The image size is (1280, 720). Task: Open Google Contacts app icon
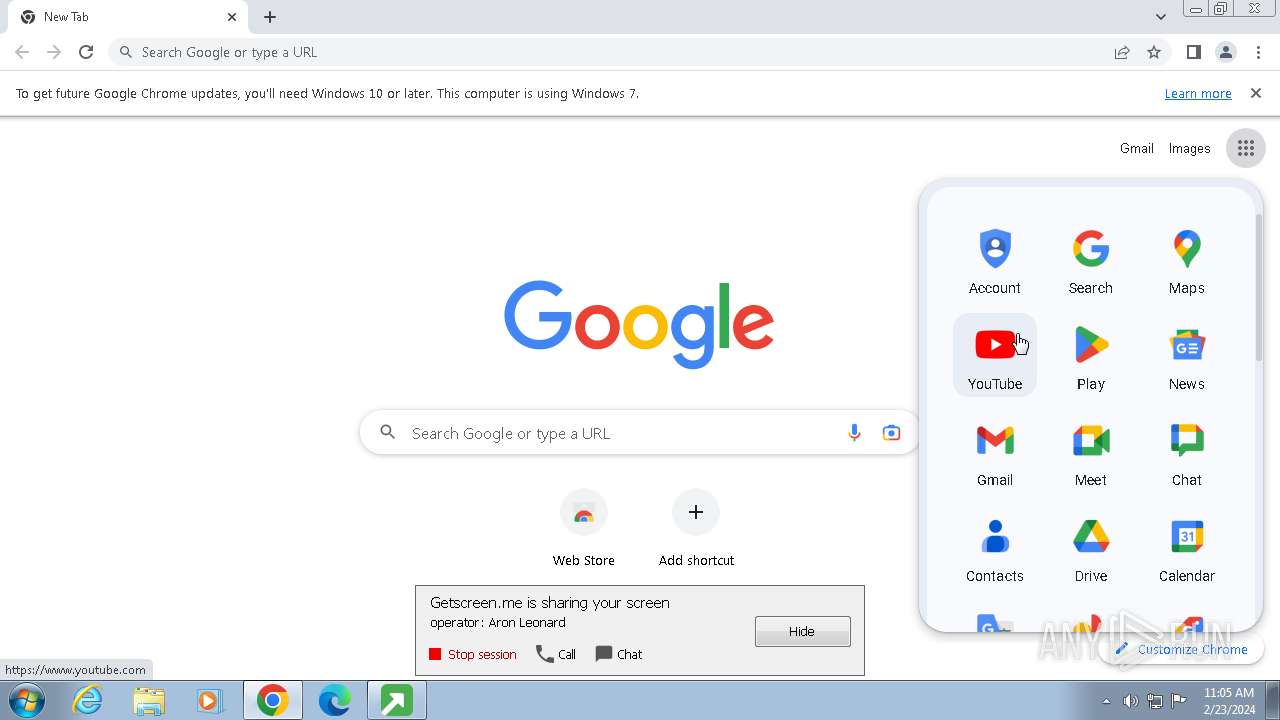click(994, 549)
